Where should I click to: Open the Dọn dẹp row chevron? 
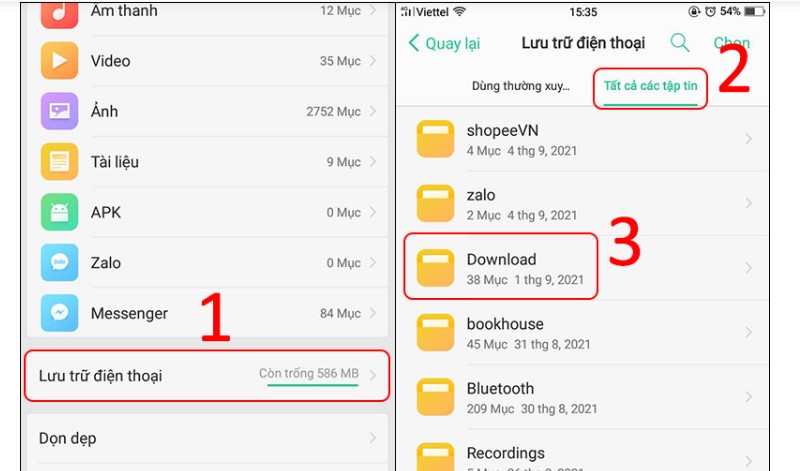[373, 438]
